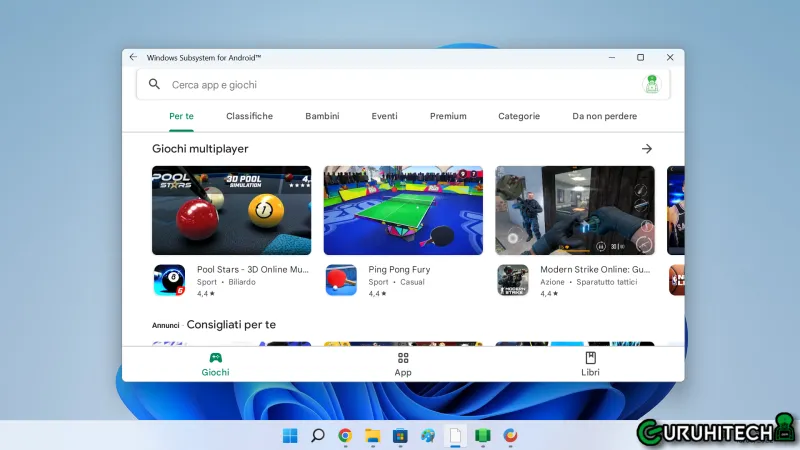Open the Modern Strike Online app icon

pyautogui.click(x=513, y=280)
